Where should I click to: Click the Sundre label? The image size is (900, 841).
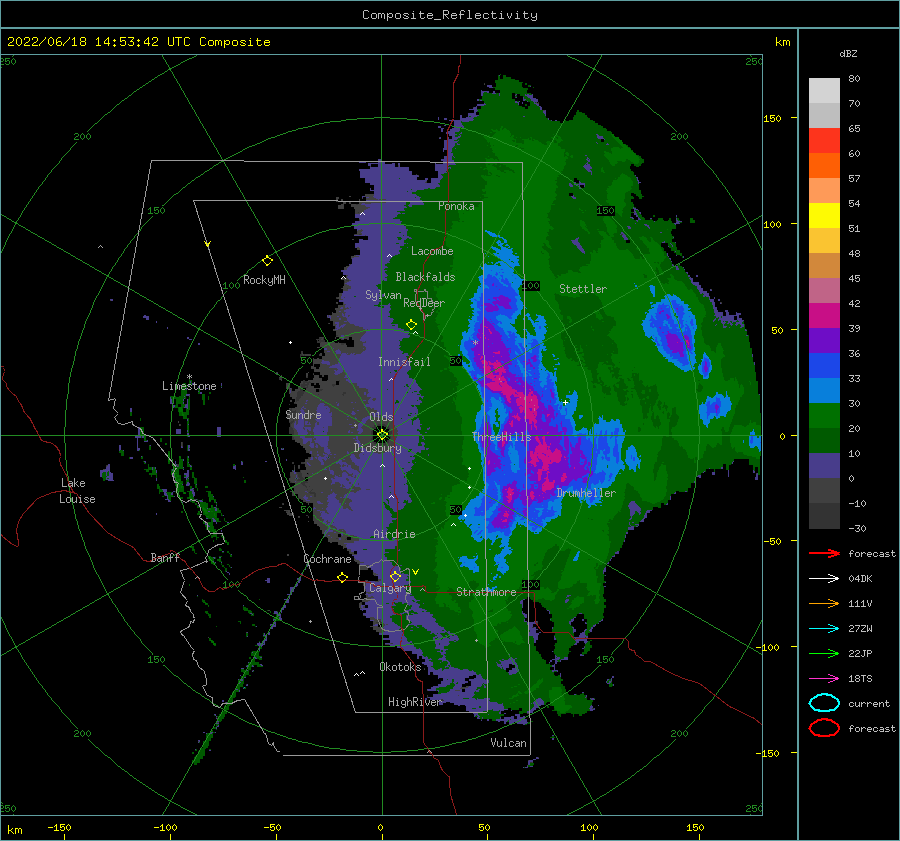click(303, 414)
